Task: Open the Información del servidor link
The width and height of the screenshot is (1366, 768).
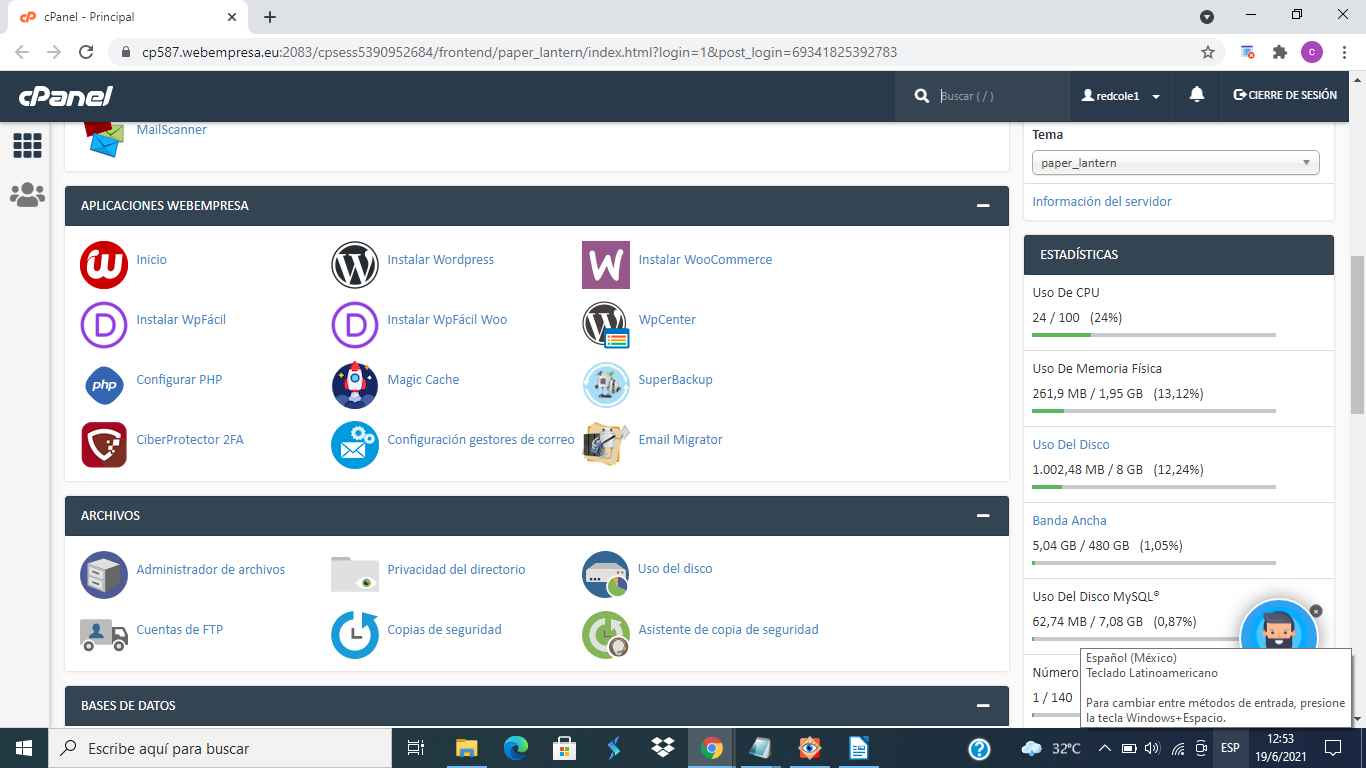Action: coord(1102,201)
